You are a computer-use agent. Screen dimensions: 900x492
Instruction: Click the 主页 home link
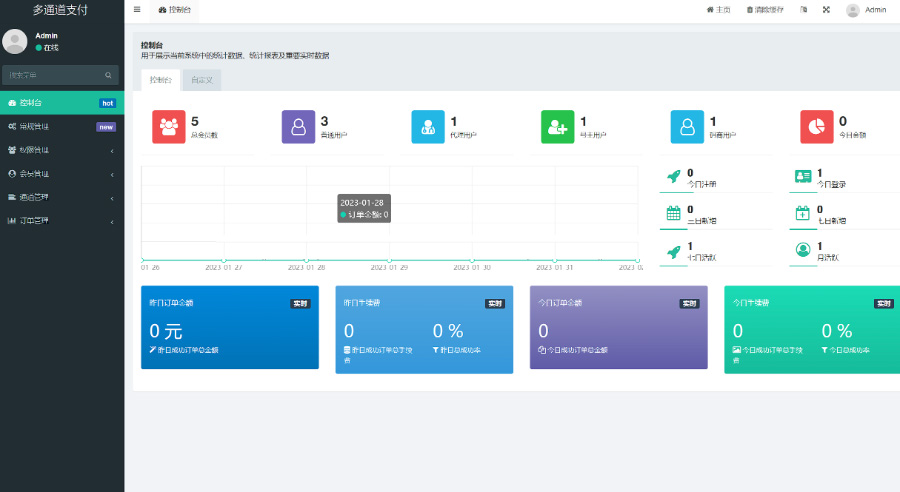[x=718, y=10]
